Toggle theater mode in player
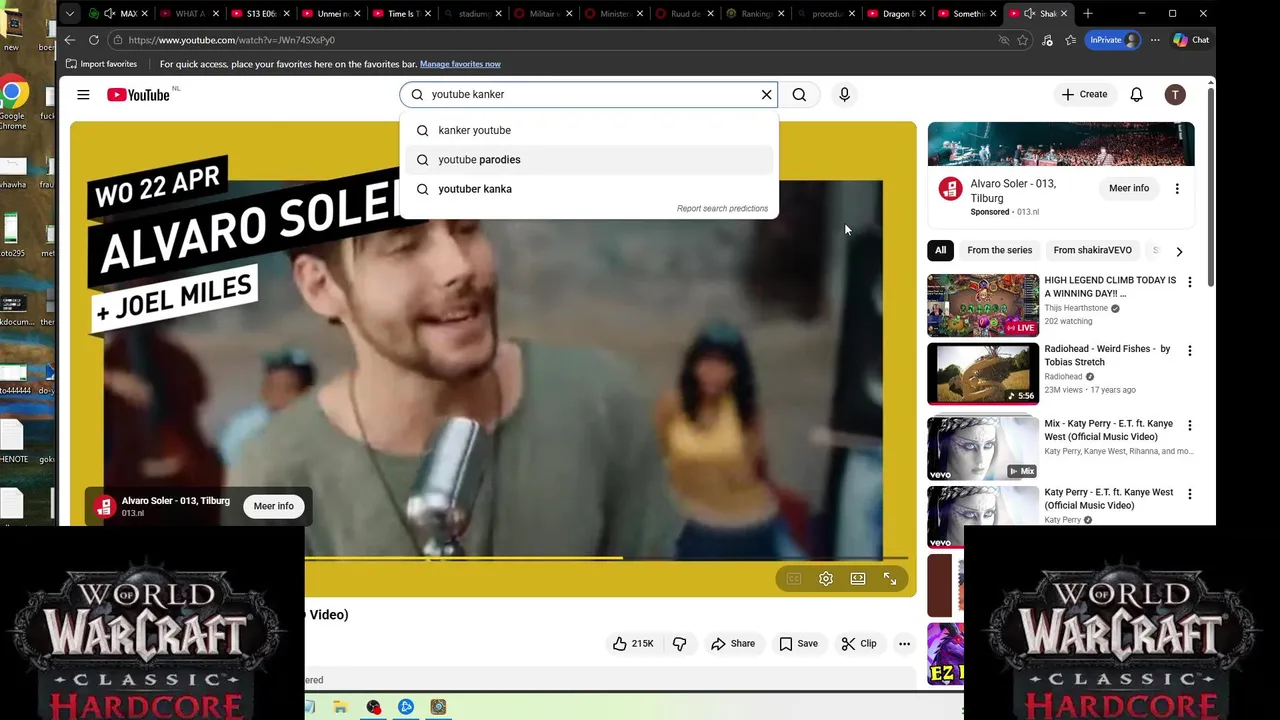Viewport: 1280px width, 720px height. [858, 578]
